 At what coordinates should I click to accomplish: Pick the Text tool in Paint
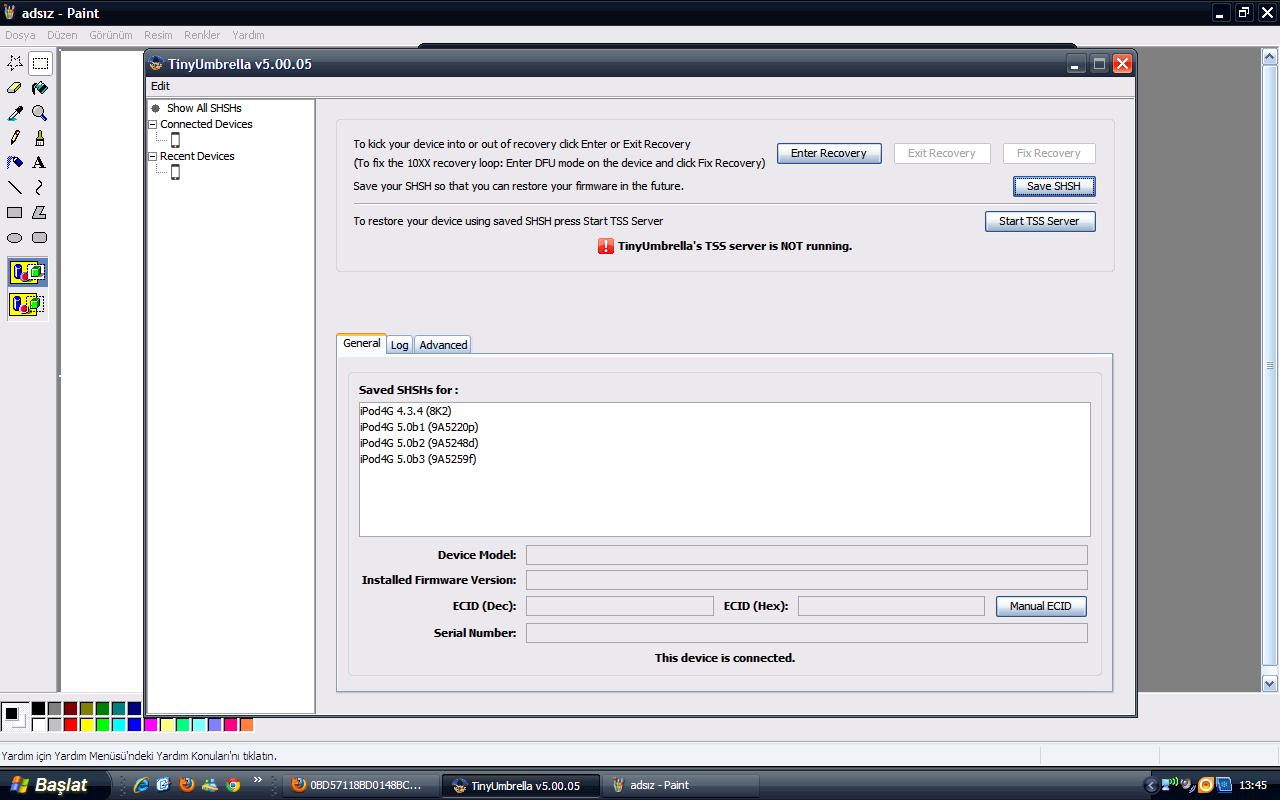[x=40, y=162]
